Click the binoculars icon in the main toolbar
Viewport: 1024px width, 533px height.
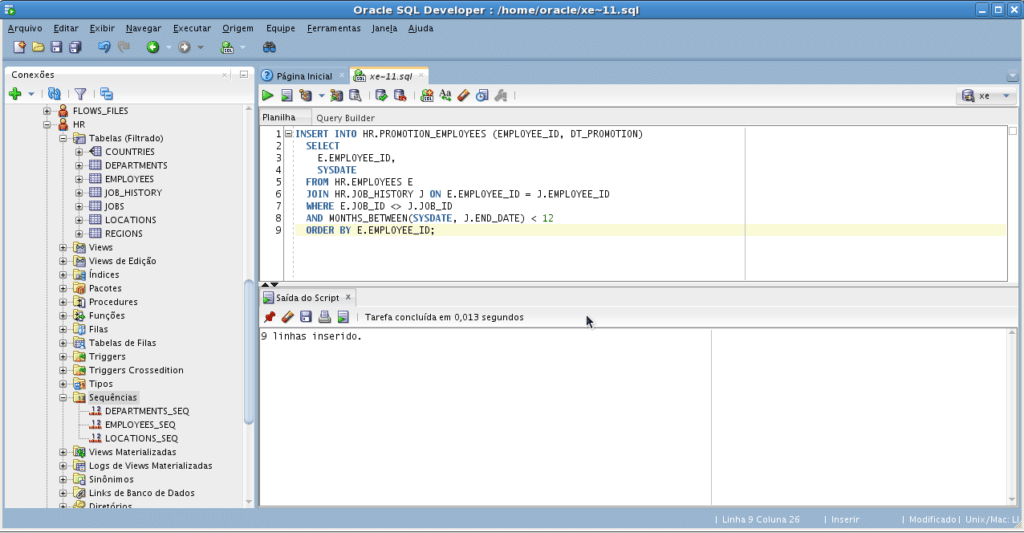pyautogui.click(x=269, y=47)
